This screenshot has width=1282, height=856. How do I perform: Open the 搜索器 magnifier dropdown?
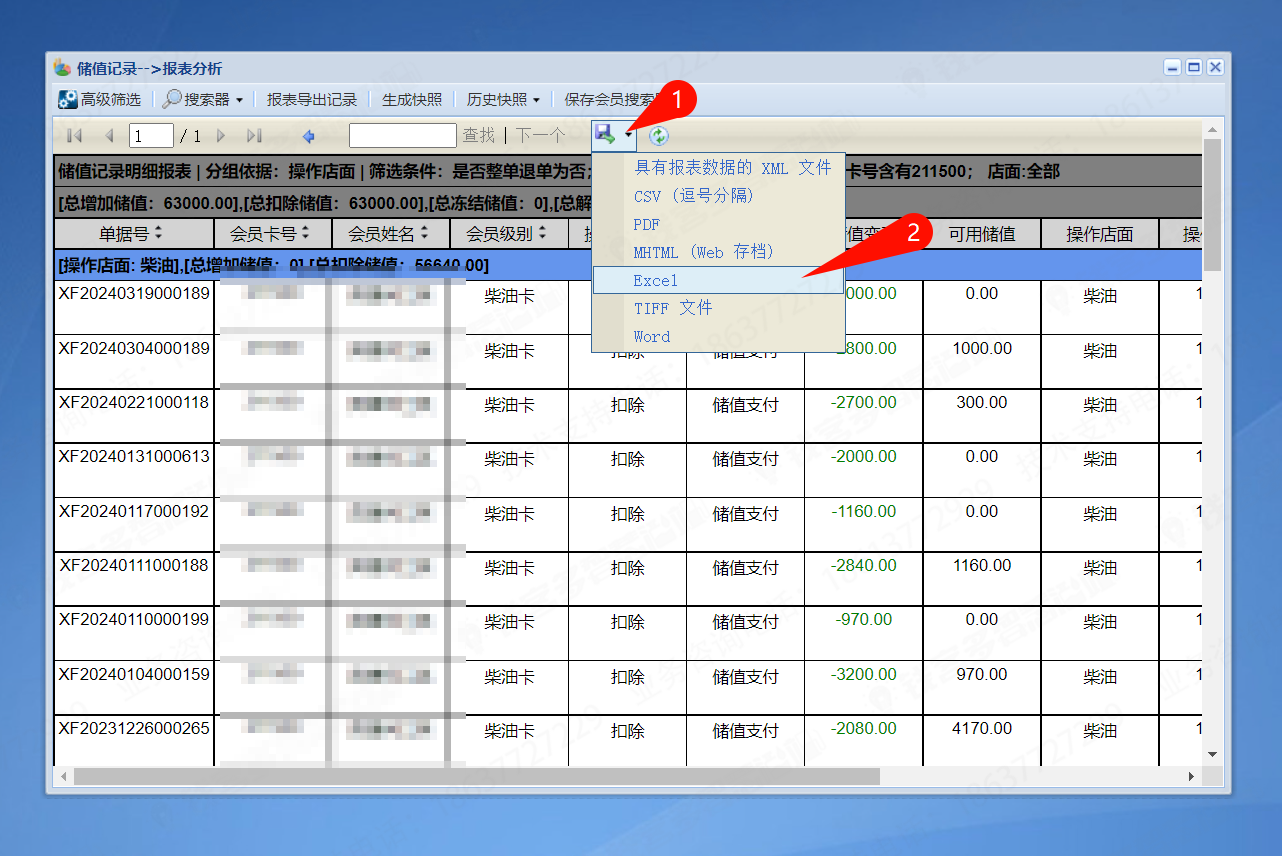pyautogui.click(x=203, y=100)
